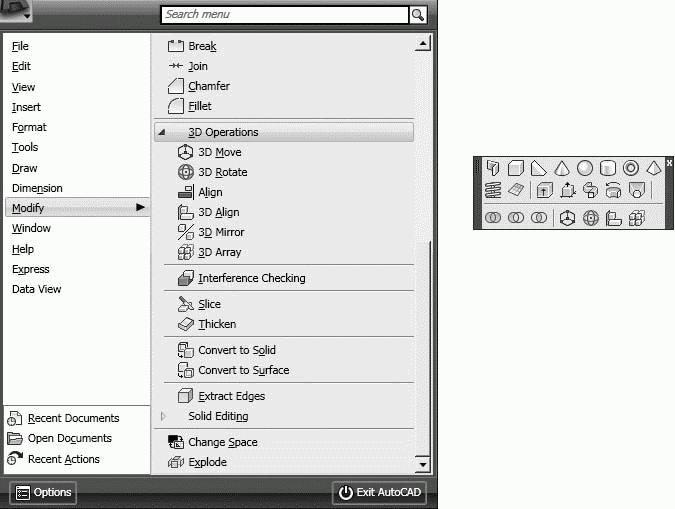Screen dimensions: 675x509
Task: Click the Search menu input field
Action: click(x=284, y=15)
